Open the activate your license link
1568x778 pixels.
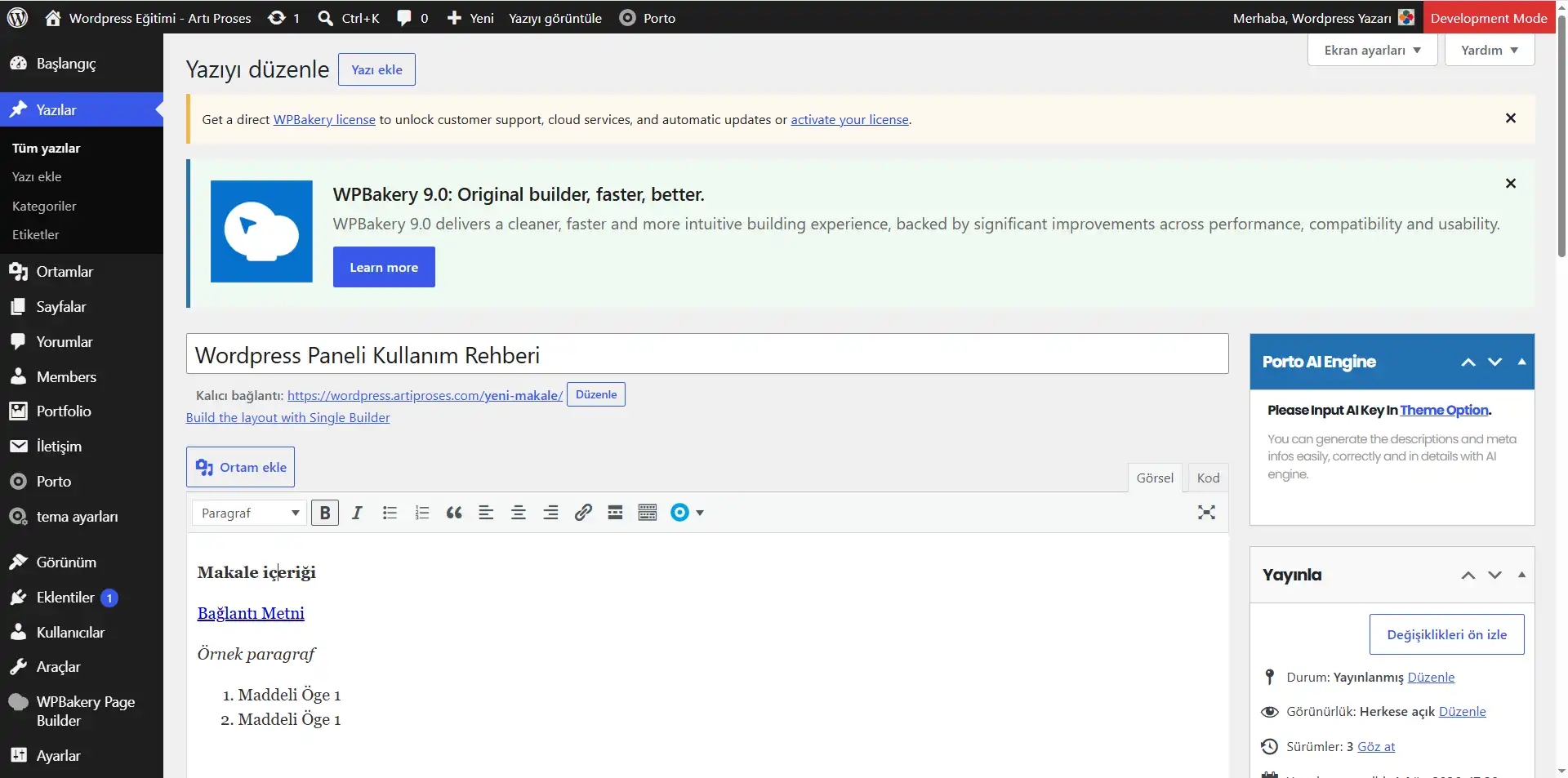pyautogui.click(x=849, y=119)
